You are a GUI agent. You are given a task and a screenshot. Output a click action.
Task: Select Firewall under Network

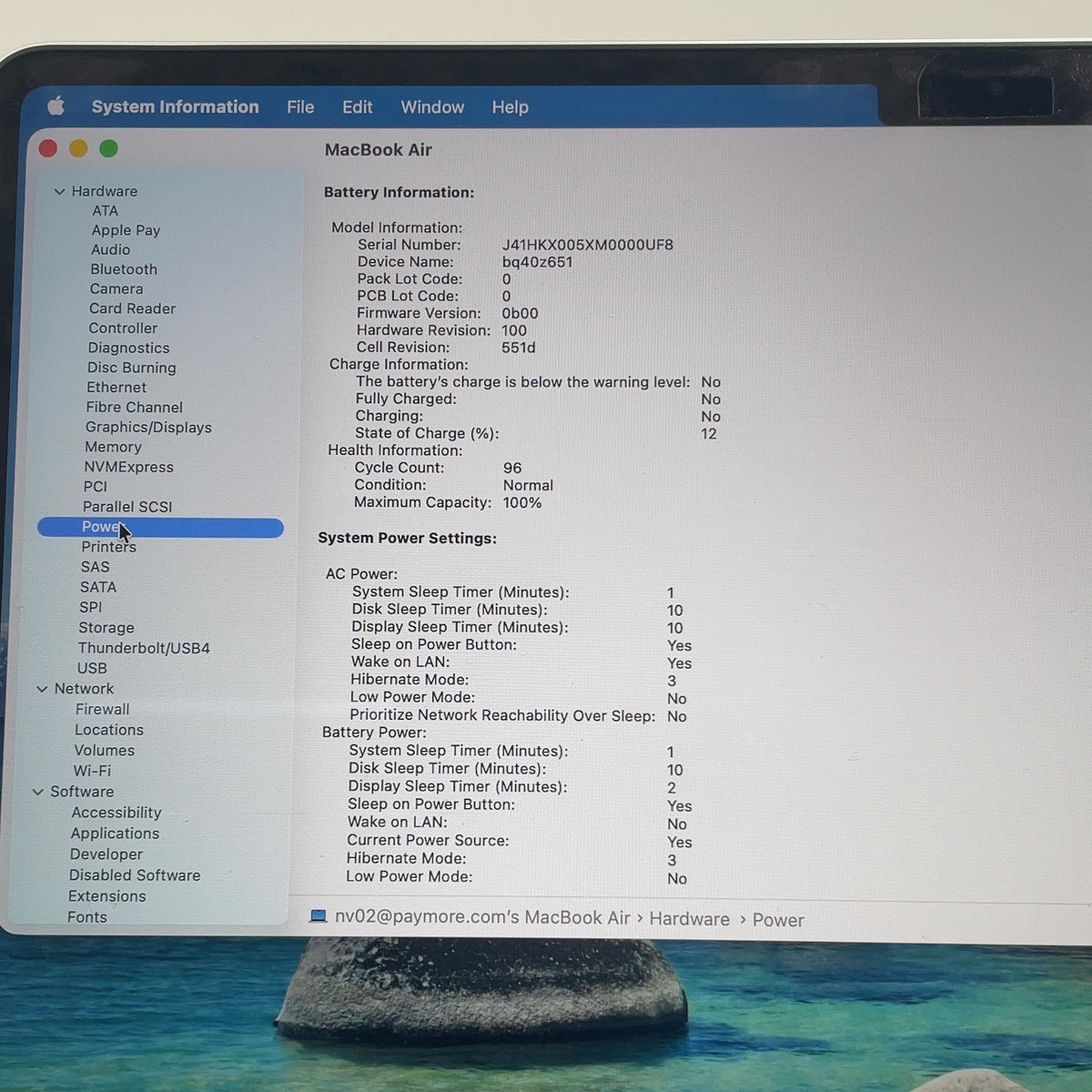pyautogui.click(x=102, y=710)
